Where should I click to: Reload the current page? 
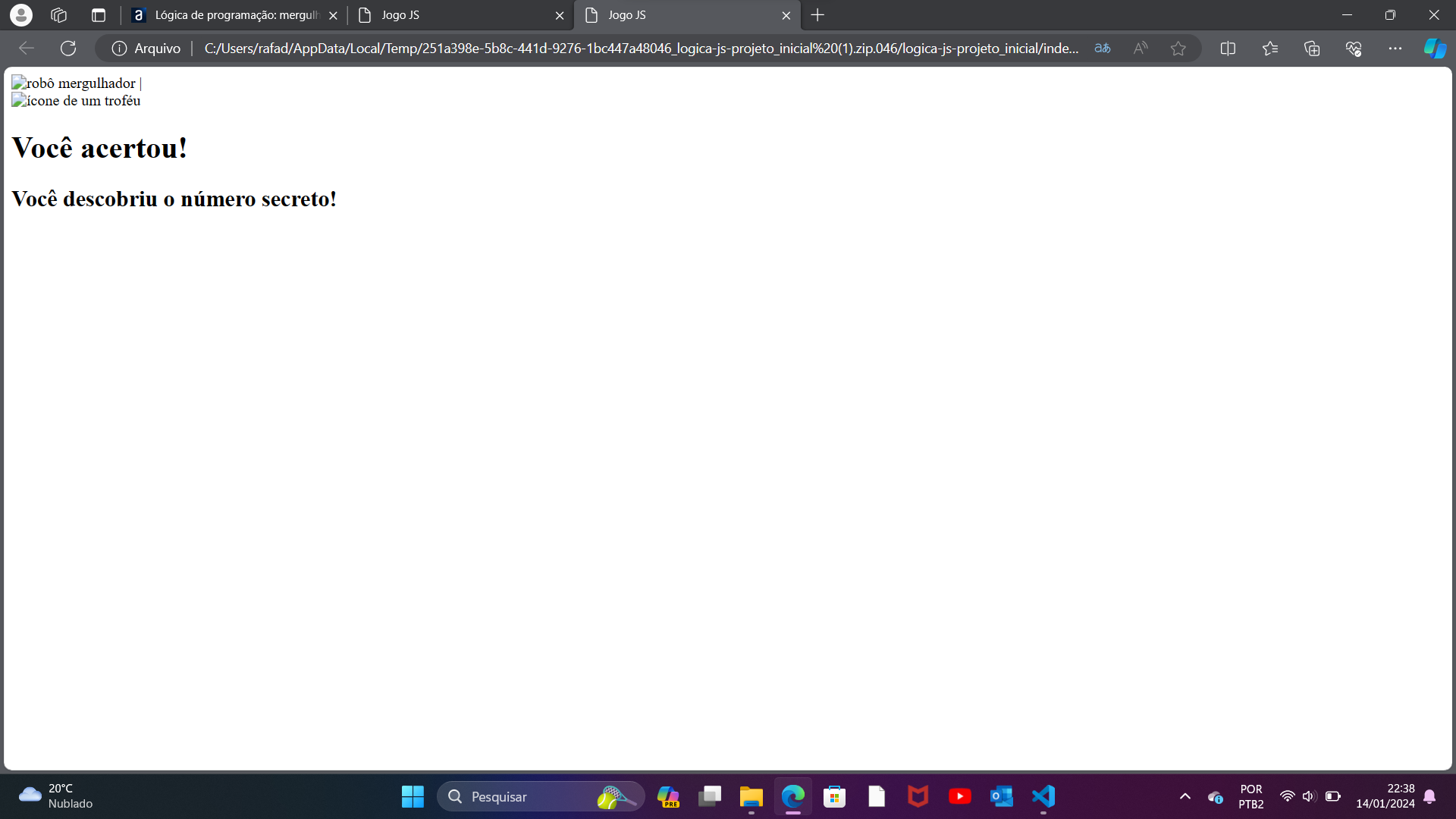tap(68, 49)
